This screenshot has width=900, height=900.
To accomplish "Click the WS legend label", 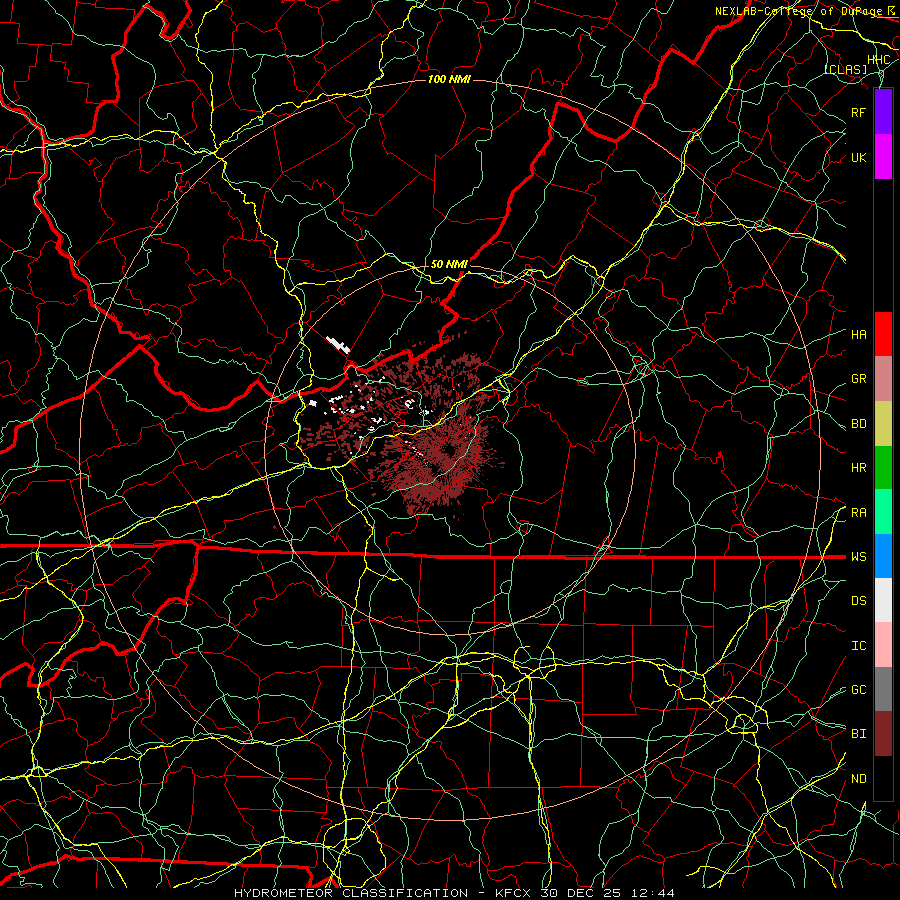I will pos(859,557).
